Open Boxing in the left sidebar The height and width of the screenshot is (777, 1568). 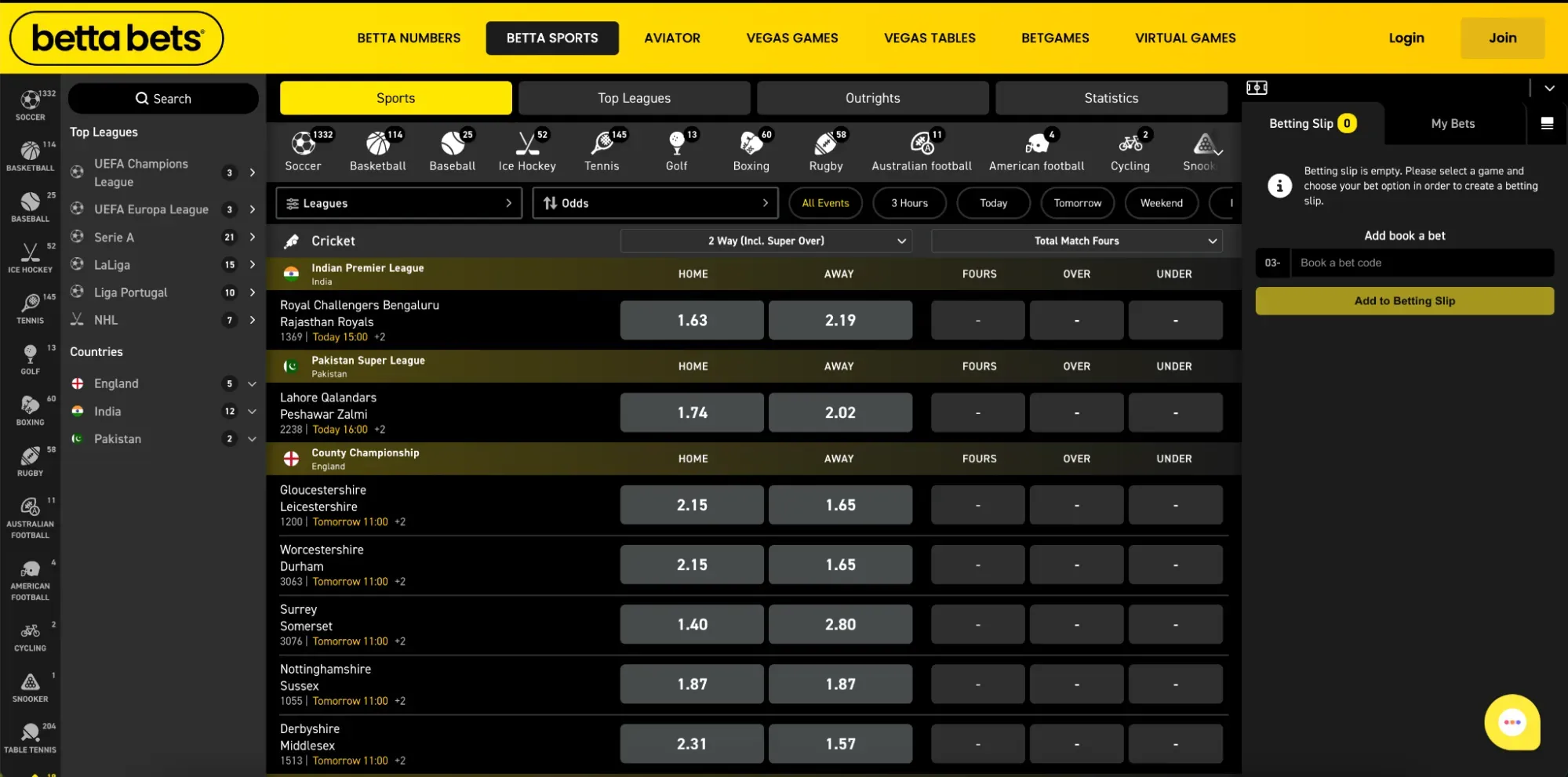click(x=30, y=411)
